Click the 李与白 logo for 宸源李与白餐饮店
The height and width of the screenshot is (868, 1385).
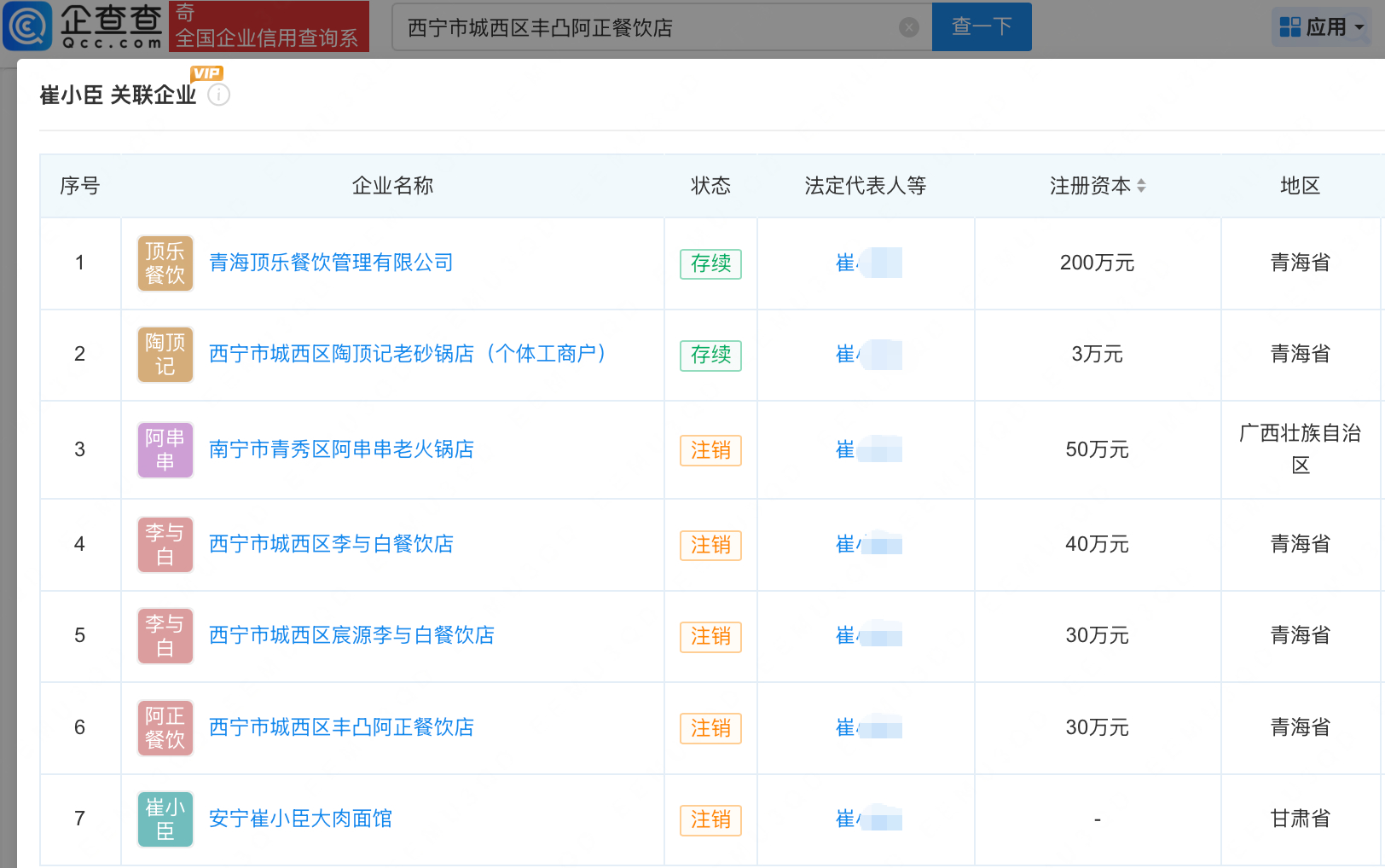click(165, 636)
